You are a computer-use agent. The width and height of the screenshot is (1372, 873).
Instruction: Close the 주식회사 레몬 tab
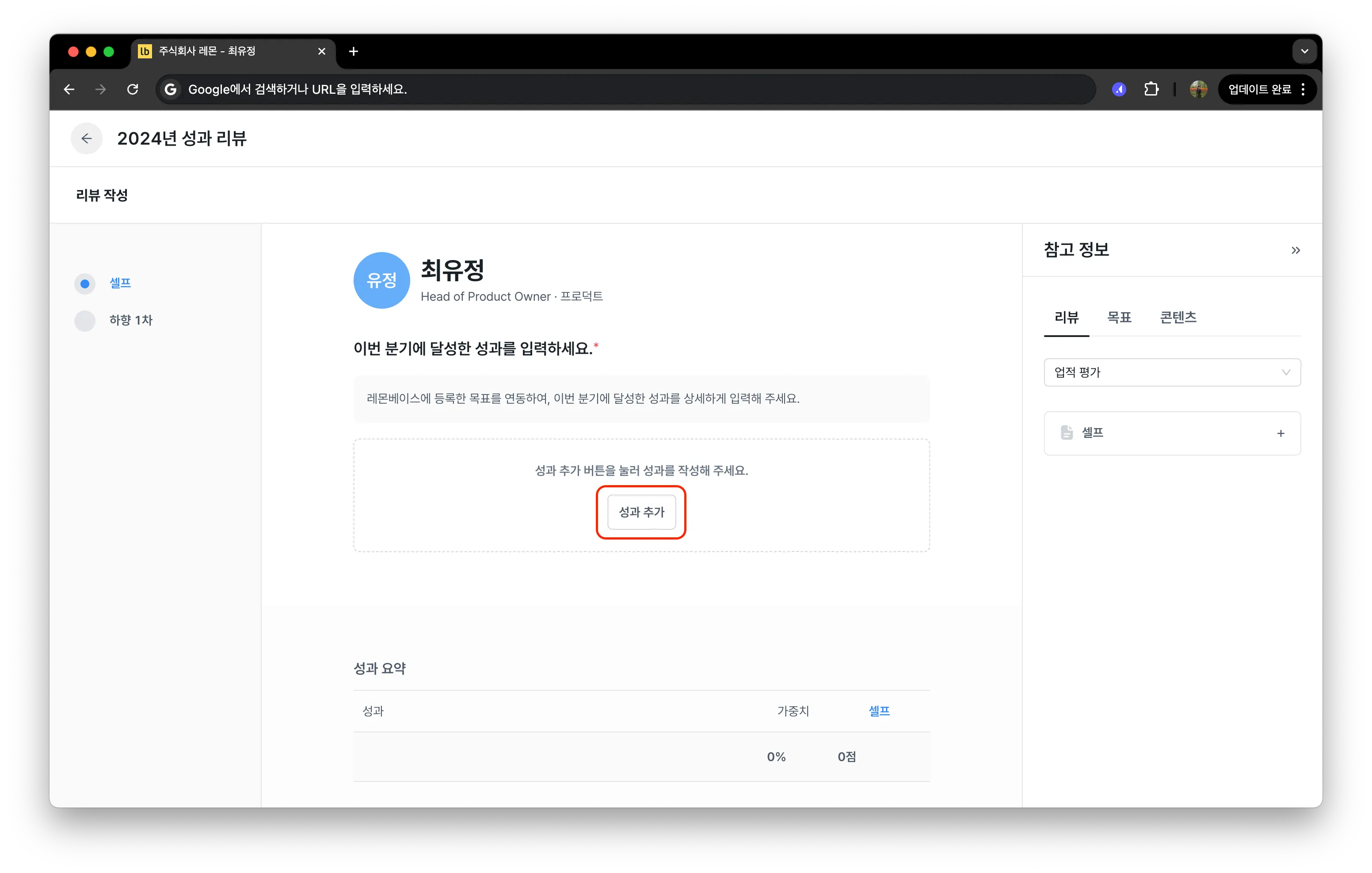click(321, 51)
